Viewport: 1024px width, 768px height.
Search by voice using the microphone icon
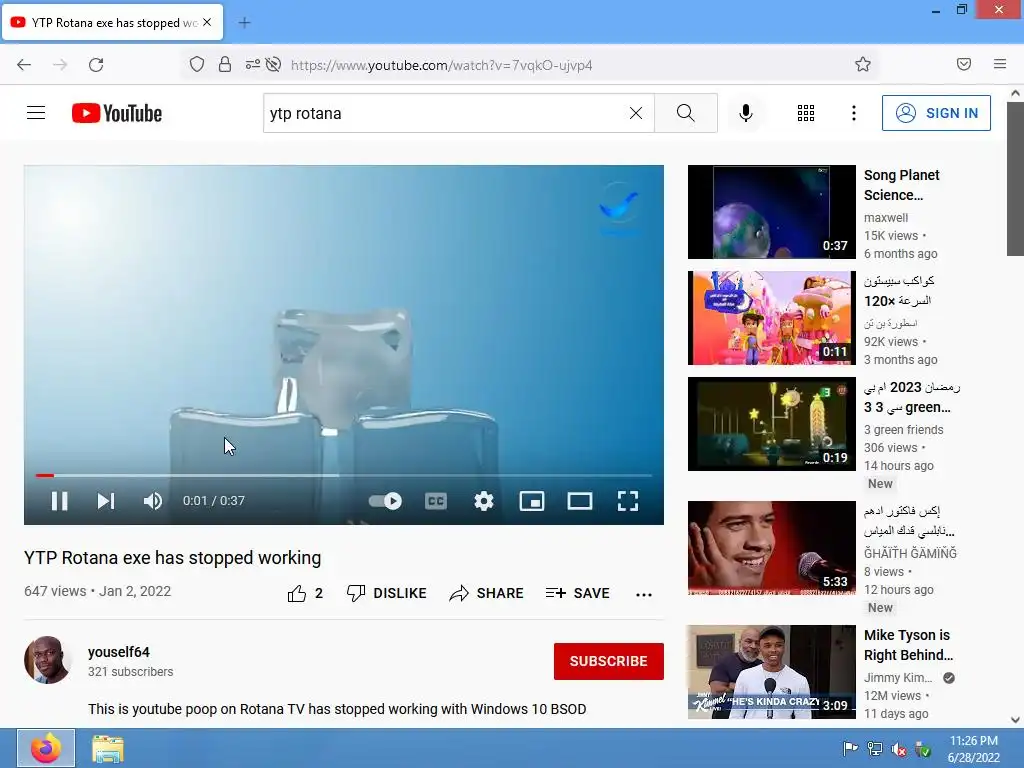click(x=746, y=113)
